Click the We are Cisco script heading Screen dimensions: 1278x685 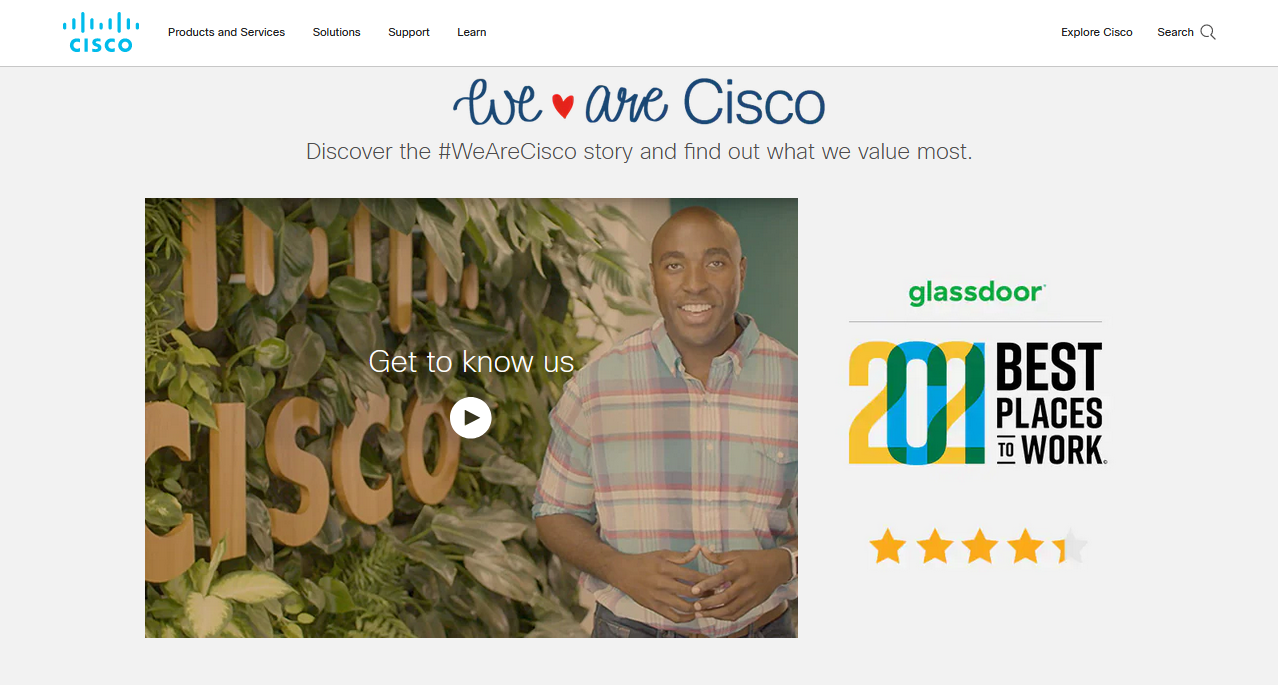(x=639, y=102)
